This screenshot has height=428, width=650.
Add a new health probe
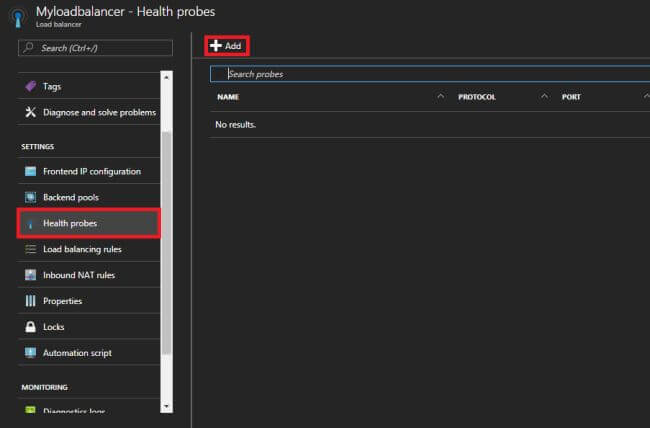click(x=227, y=46)
